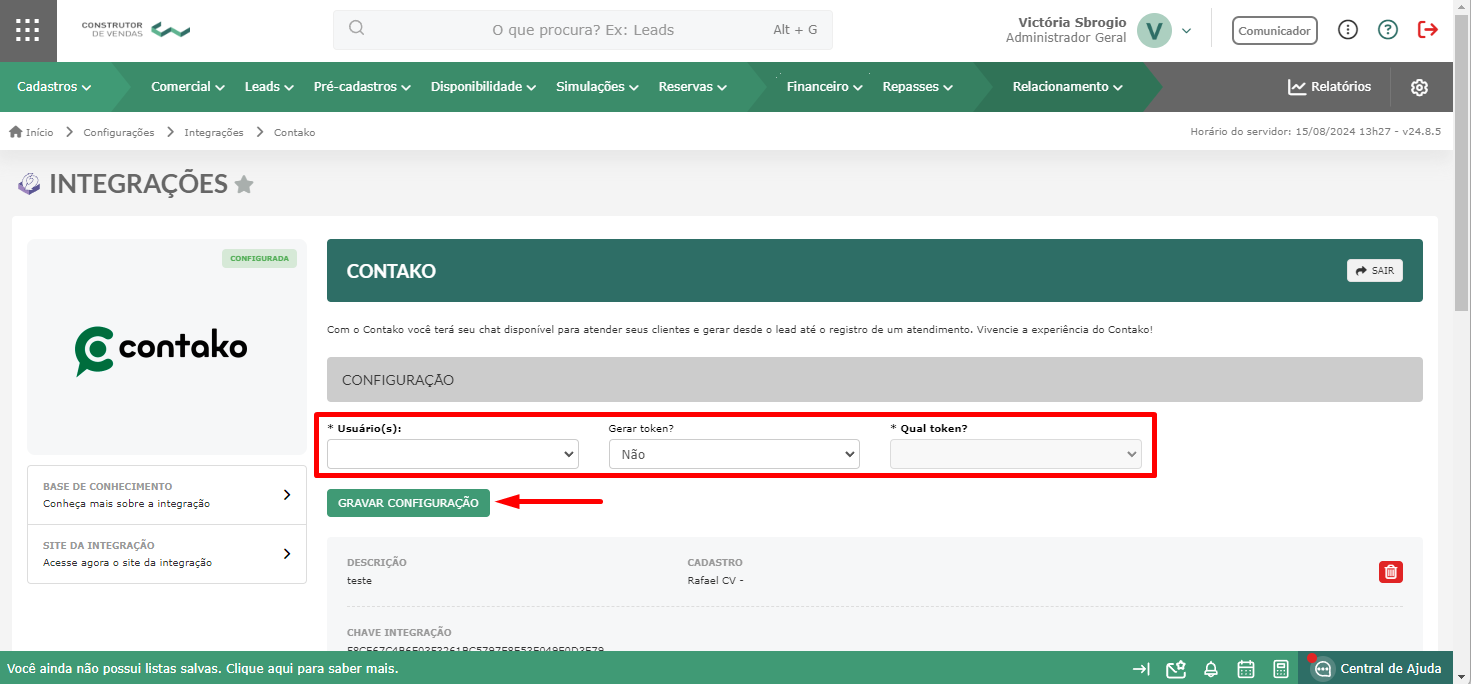Click the collapse arrow icon in bottom bar

click(x=1141, y=669)
